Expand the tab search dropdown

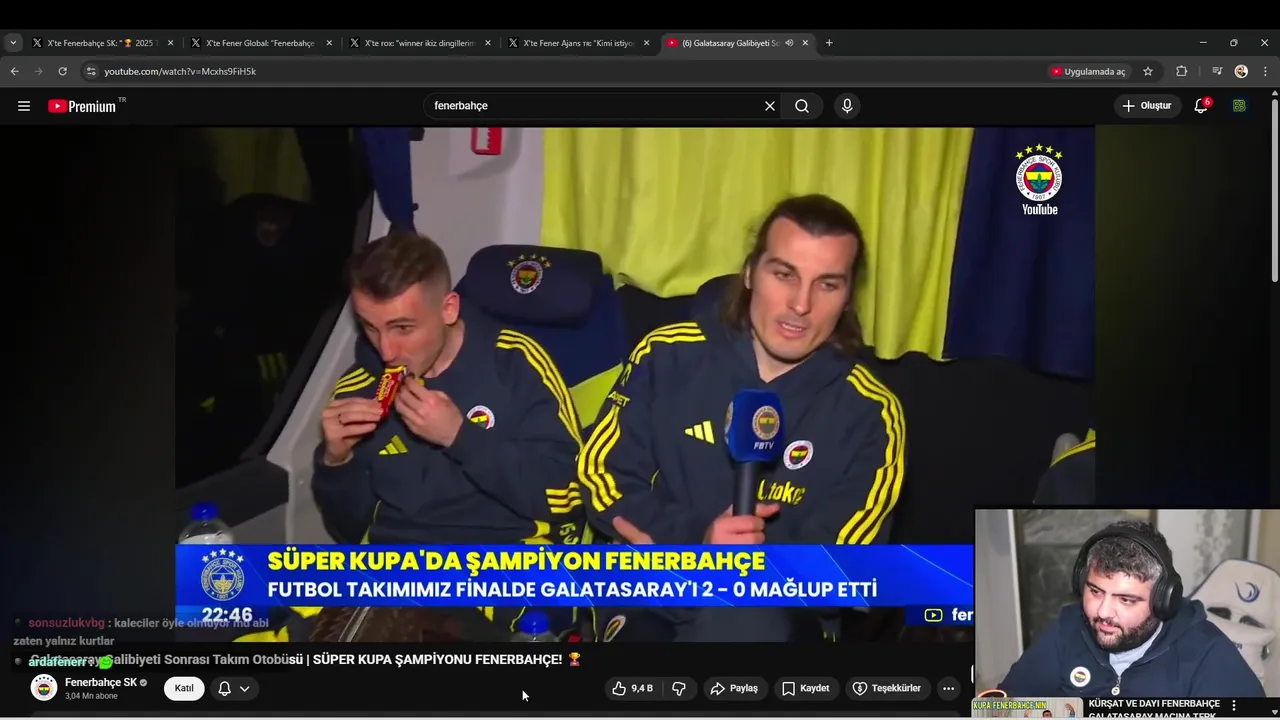pyautogui.click(x=13, y=43)
